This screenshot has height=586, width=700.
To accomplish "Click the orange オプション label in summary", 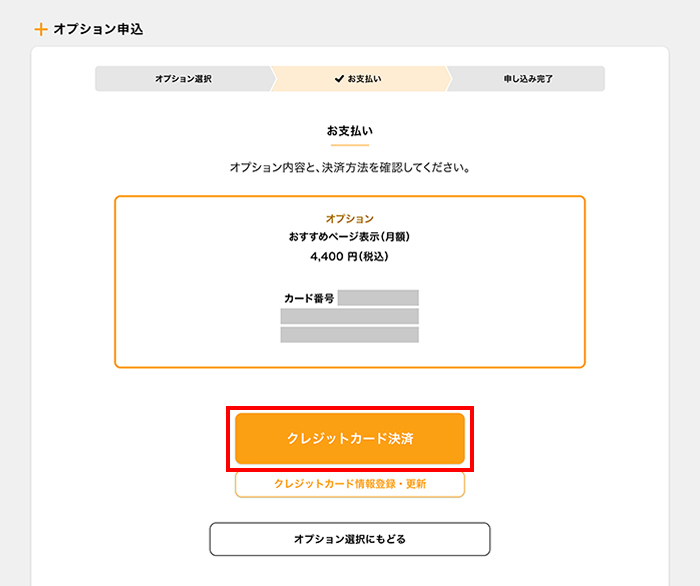I will tap(350, 218).
